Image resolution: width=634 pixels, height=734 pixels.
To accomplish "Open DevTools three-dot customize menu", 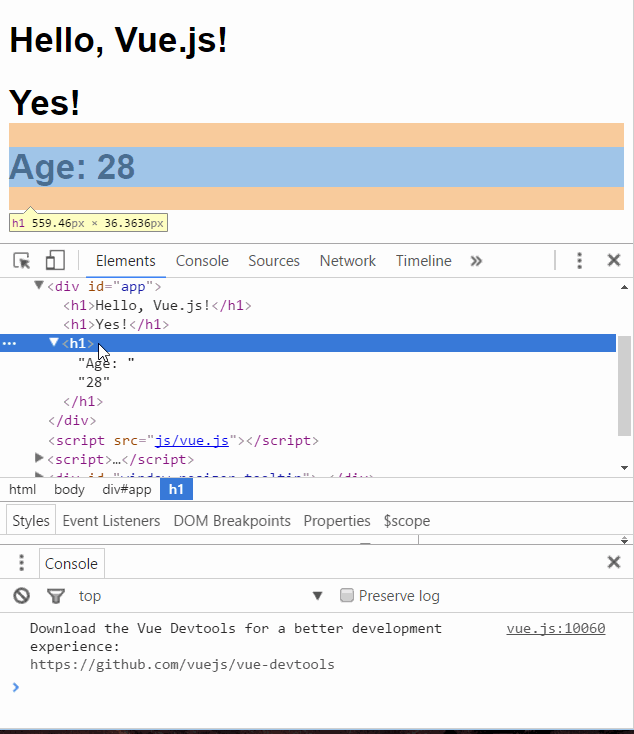I will pyautogui.click(x=579, y=261).
